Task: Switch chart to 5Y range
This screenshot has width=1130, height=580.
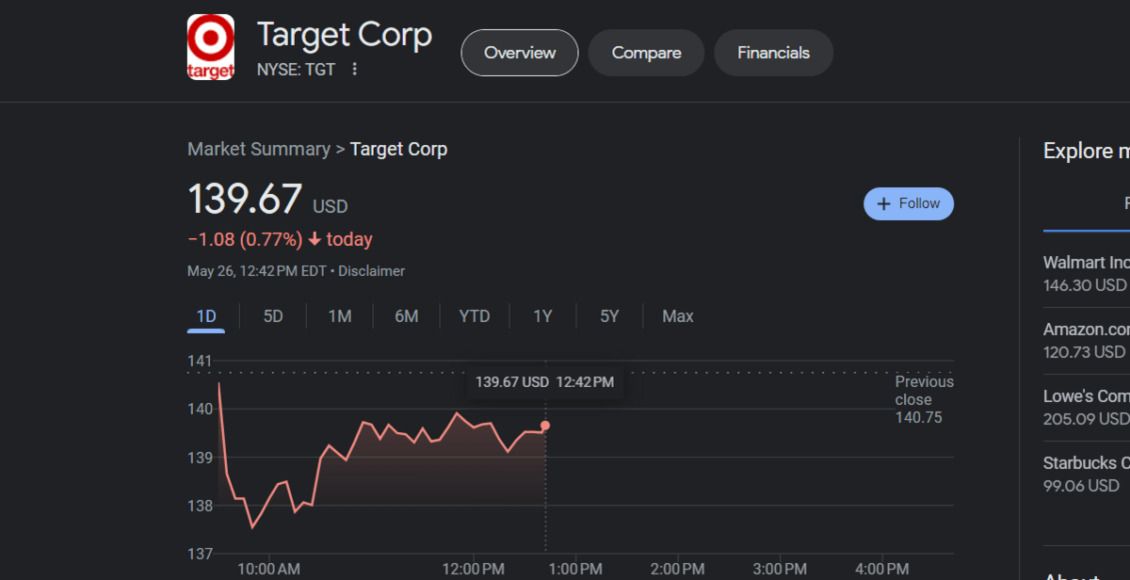Action: pyautogui.click(x=609, y=316)
